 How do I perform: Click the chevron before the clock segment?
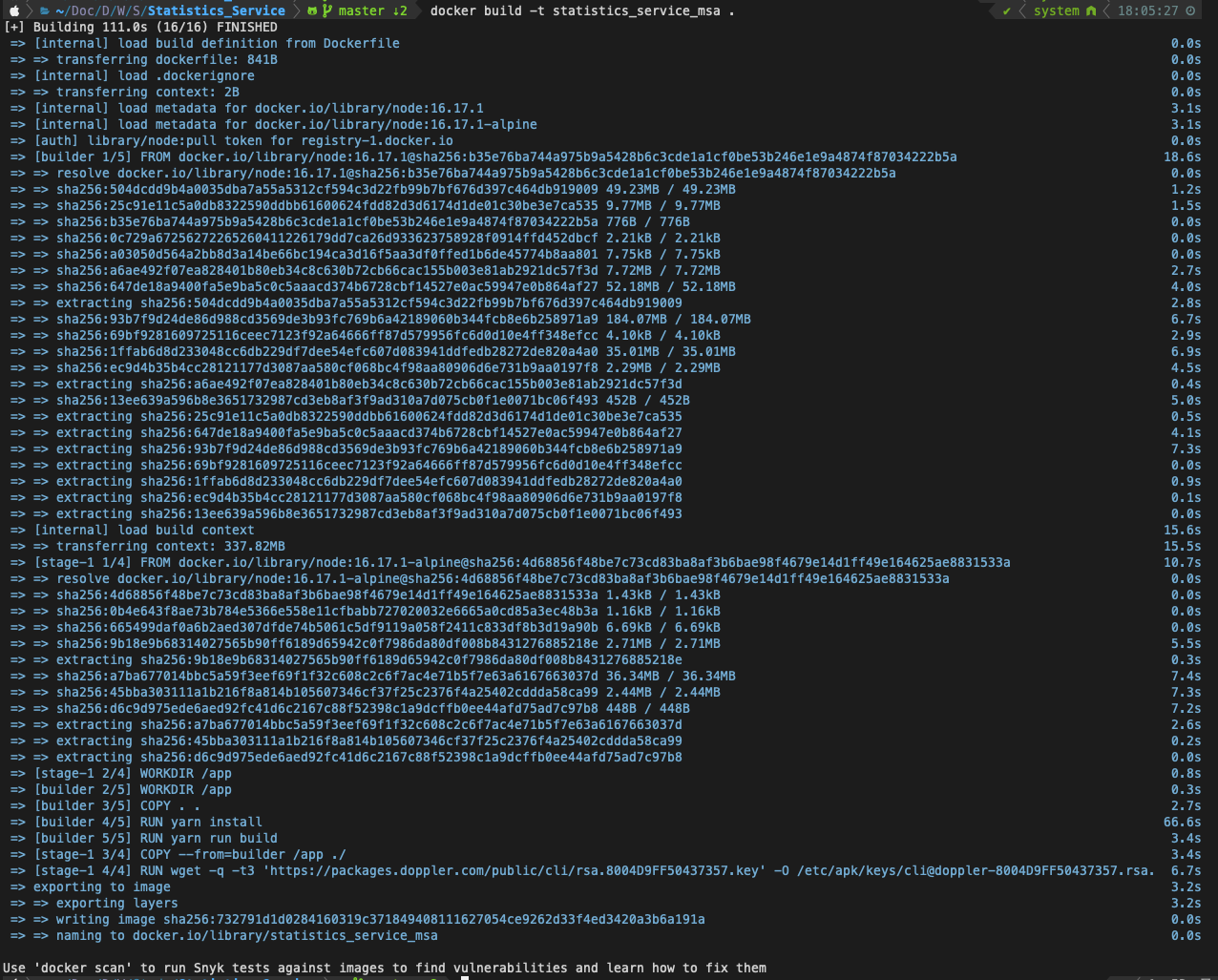coord(1107,11)
